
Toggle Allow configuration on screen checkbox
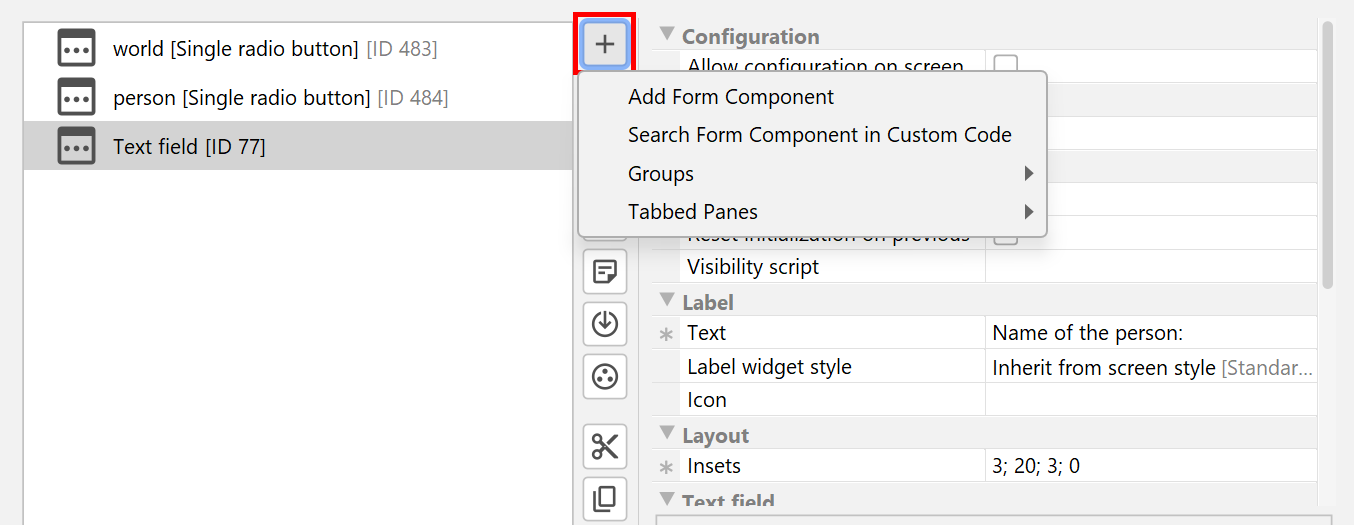(x=1005, y=66)
